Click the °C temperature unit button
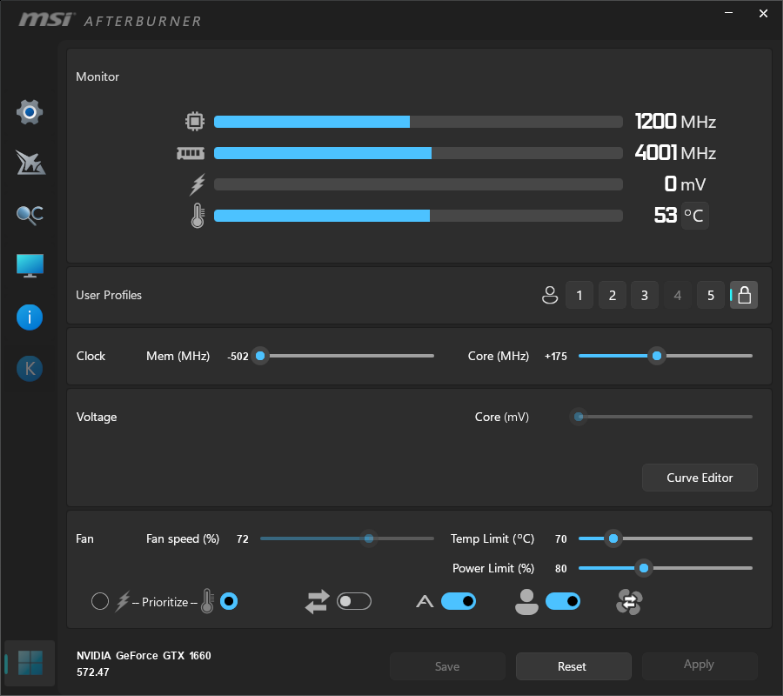 coord(694,215)
